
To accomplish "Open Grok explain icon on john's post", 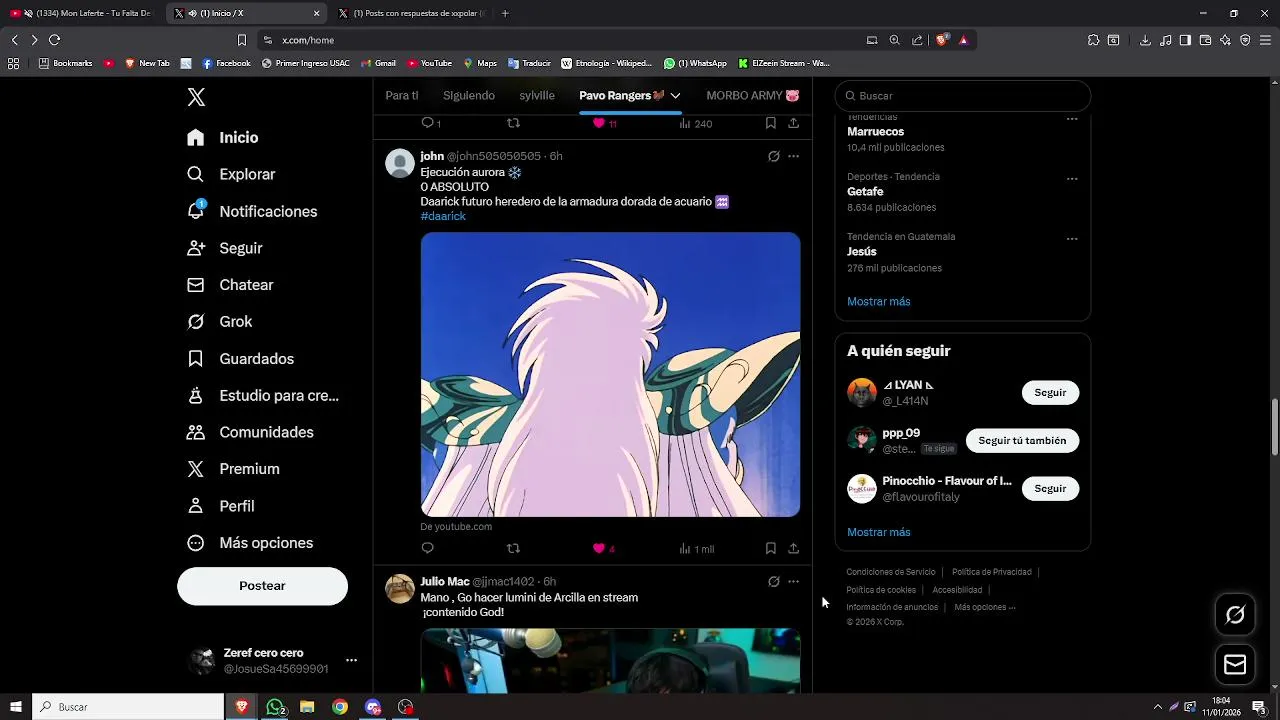I will coord(773,156).
